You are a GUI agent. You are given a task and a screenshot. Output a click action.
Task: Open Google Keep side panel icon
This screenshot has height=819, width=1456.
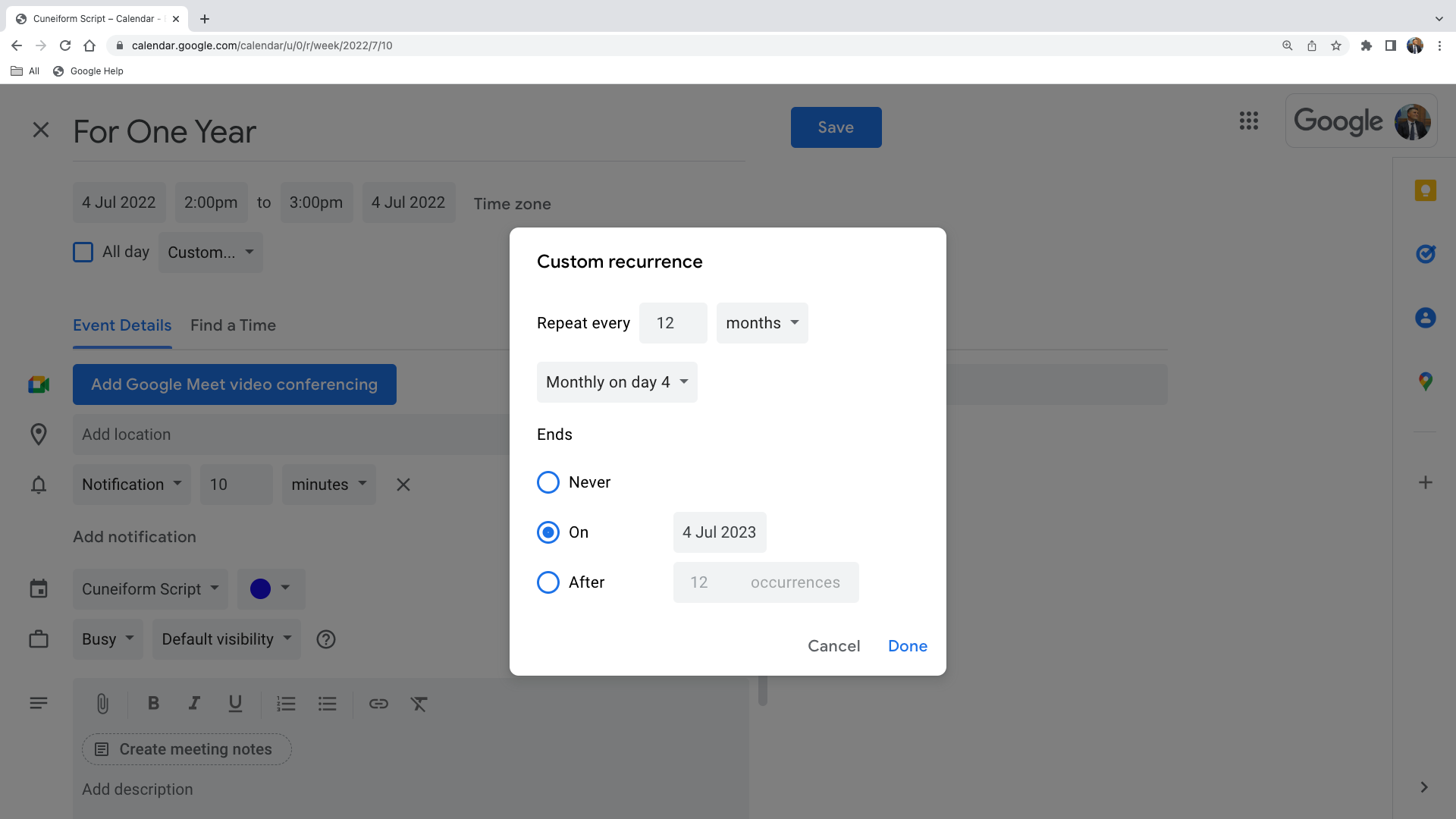[1425, 190]
